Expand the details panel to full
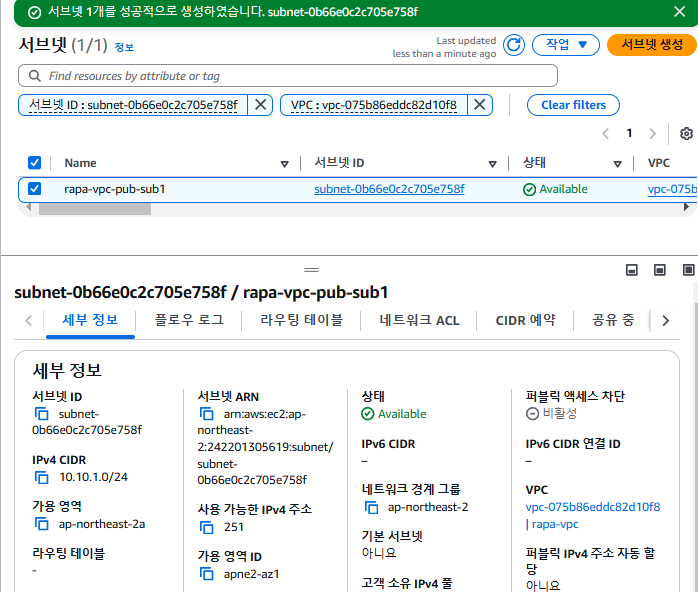This screenshot has width=698, height=592. tap(688, 270)
